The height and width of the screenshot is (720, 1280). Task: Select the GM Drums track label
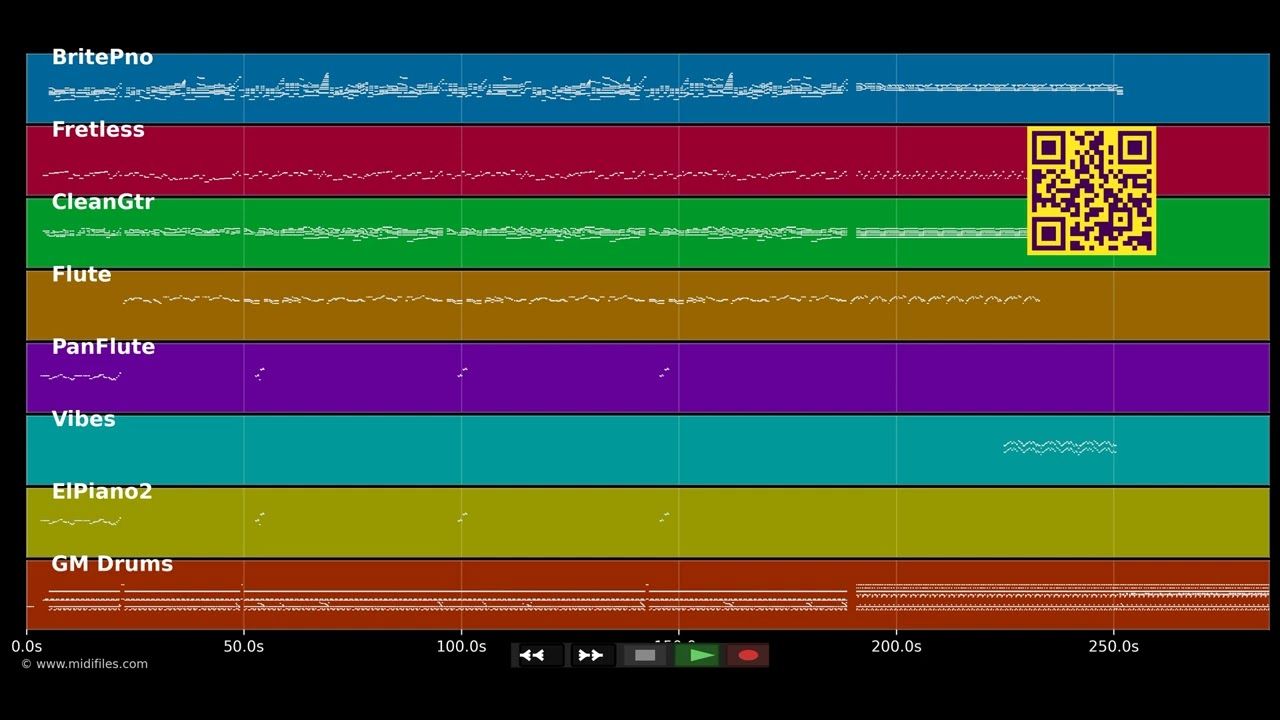[x=112, y=564]
